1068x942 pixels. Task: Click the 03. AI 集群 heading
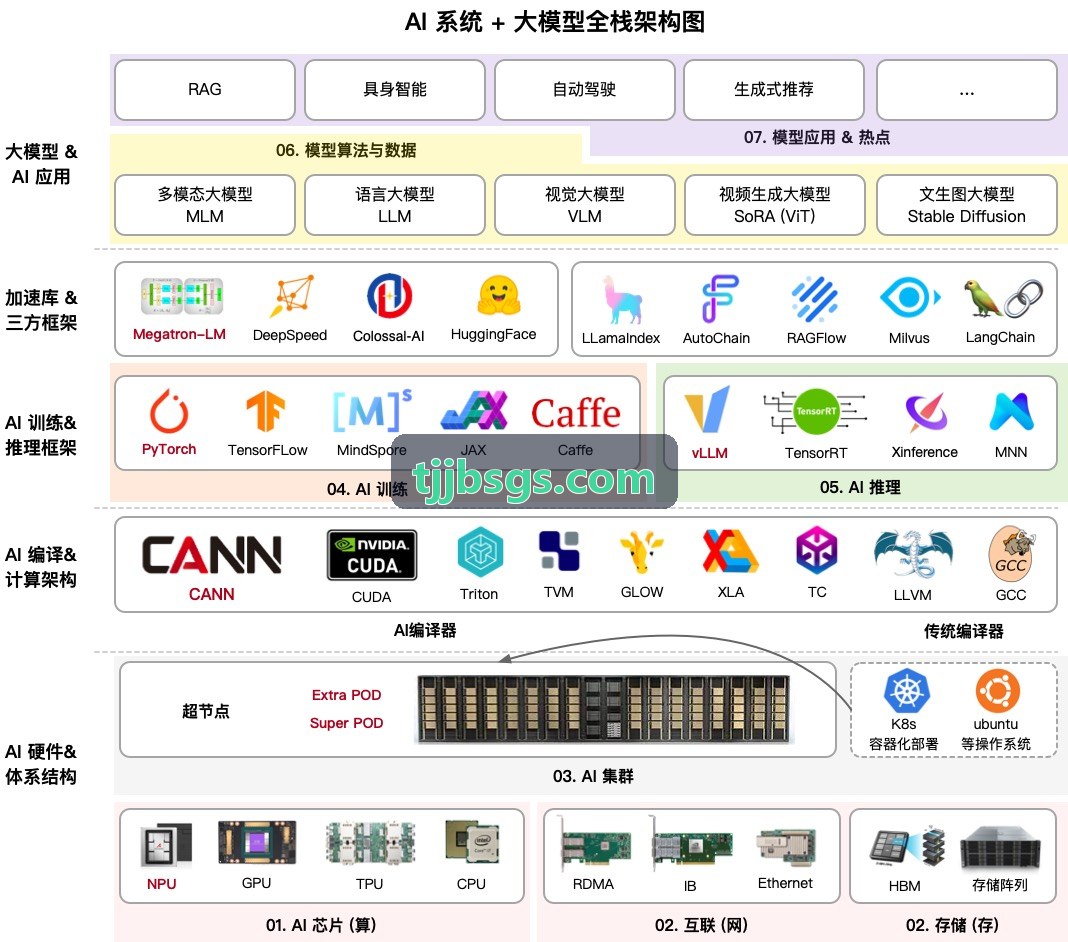point(593,776)
